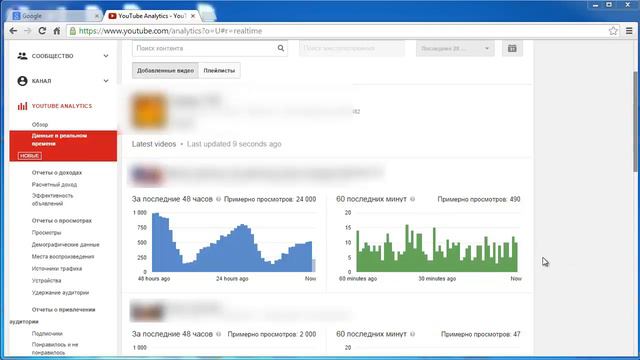Click Примерно просмотров: 24 000 text

coord(270,199)
